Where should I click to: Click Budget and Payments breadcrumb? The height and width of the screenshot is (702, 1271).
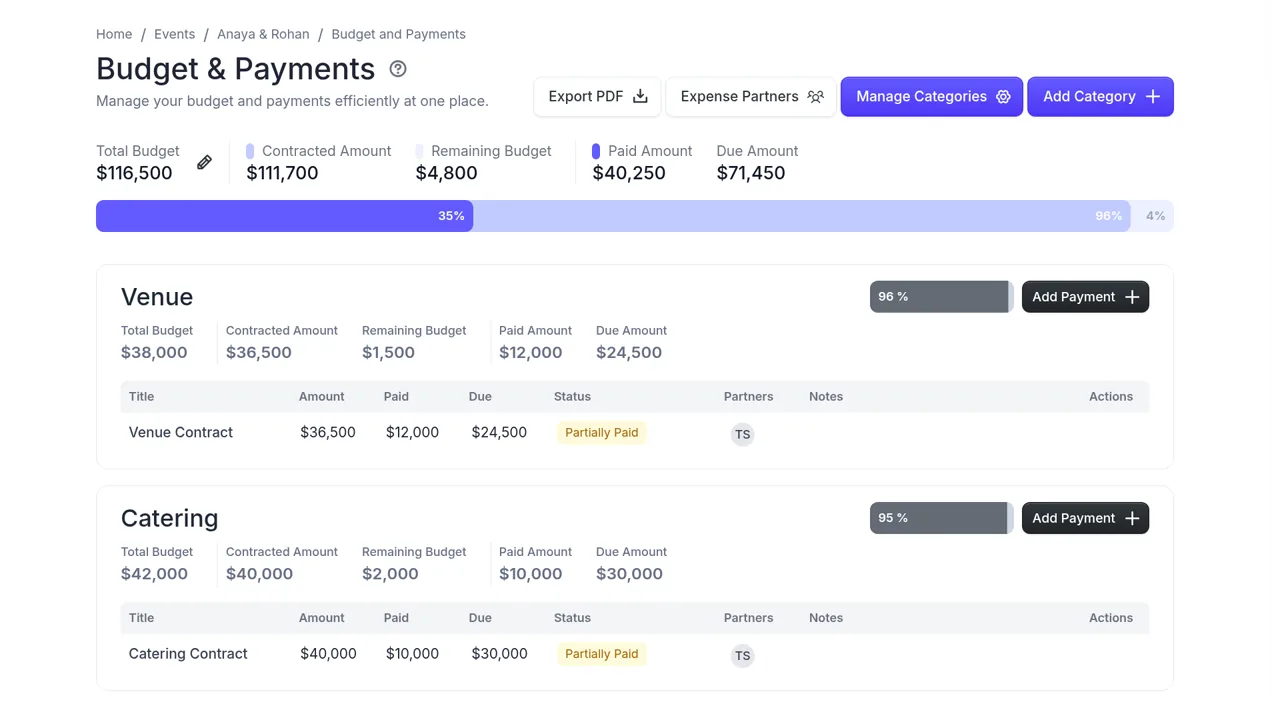click(x=398, y=34)
